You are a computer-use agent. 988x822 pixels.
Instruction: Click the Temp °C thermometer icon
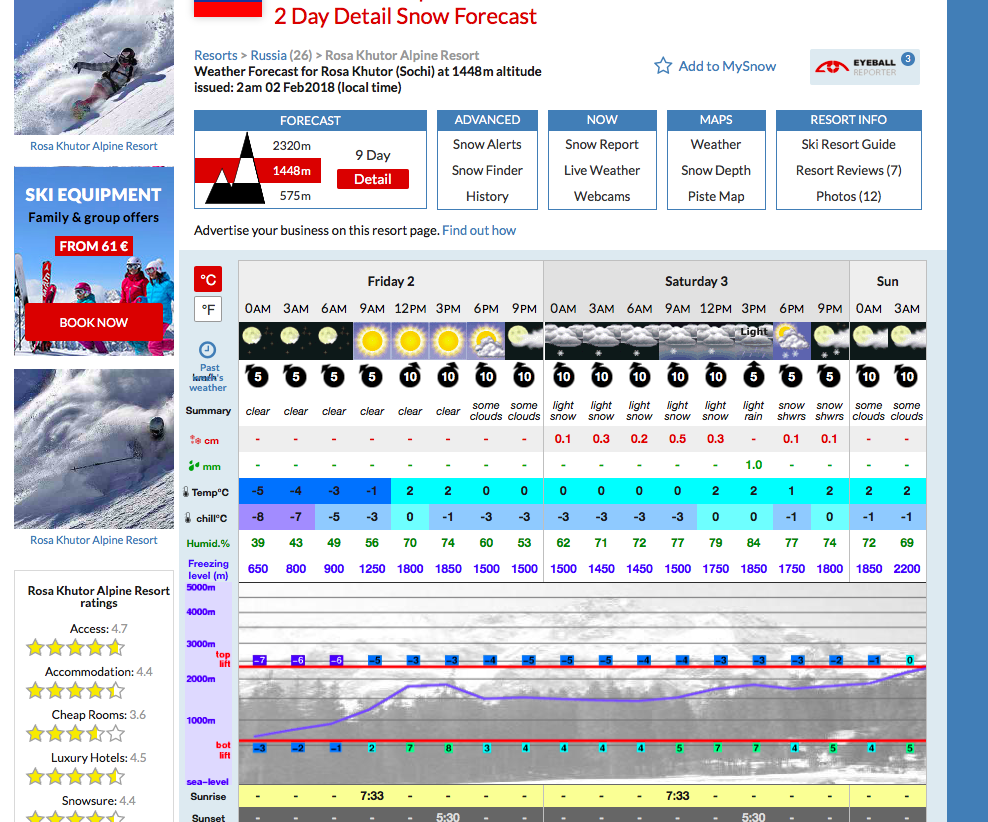coord(186,491)
